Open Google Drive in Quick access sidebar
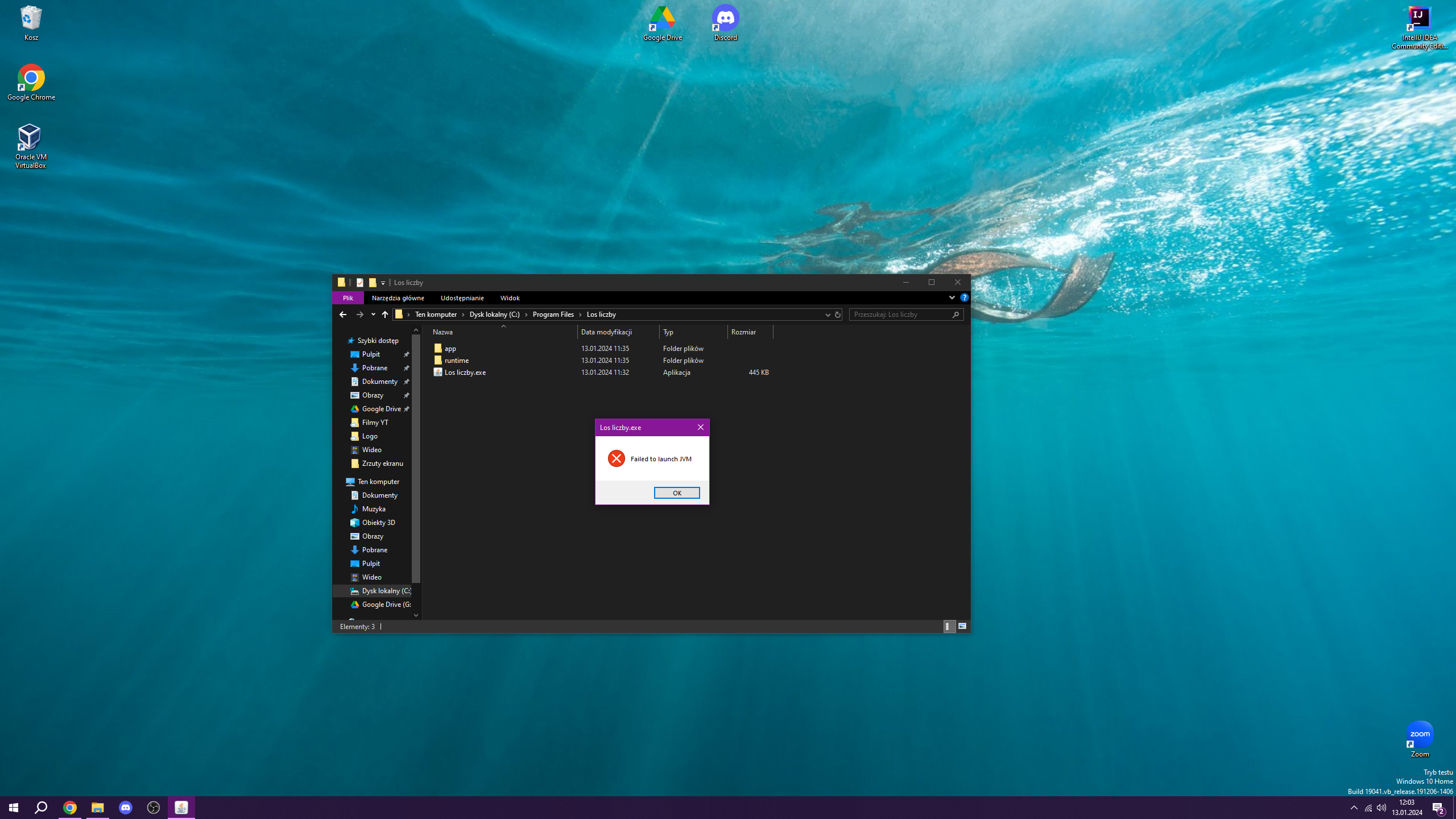The height and width of the screenshot is (819, 1456). tap(381, 408)
